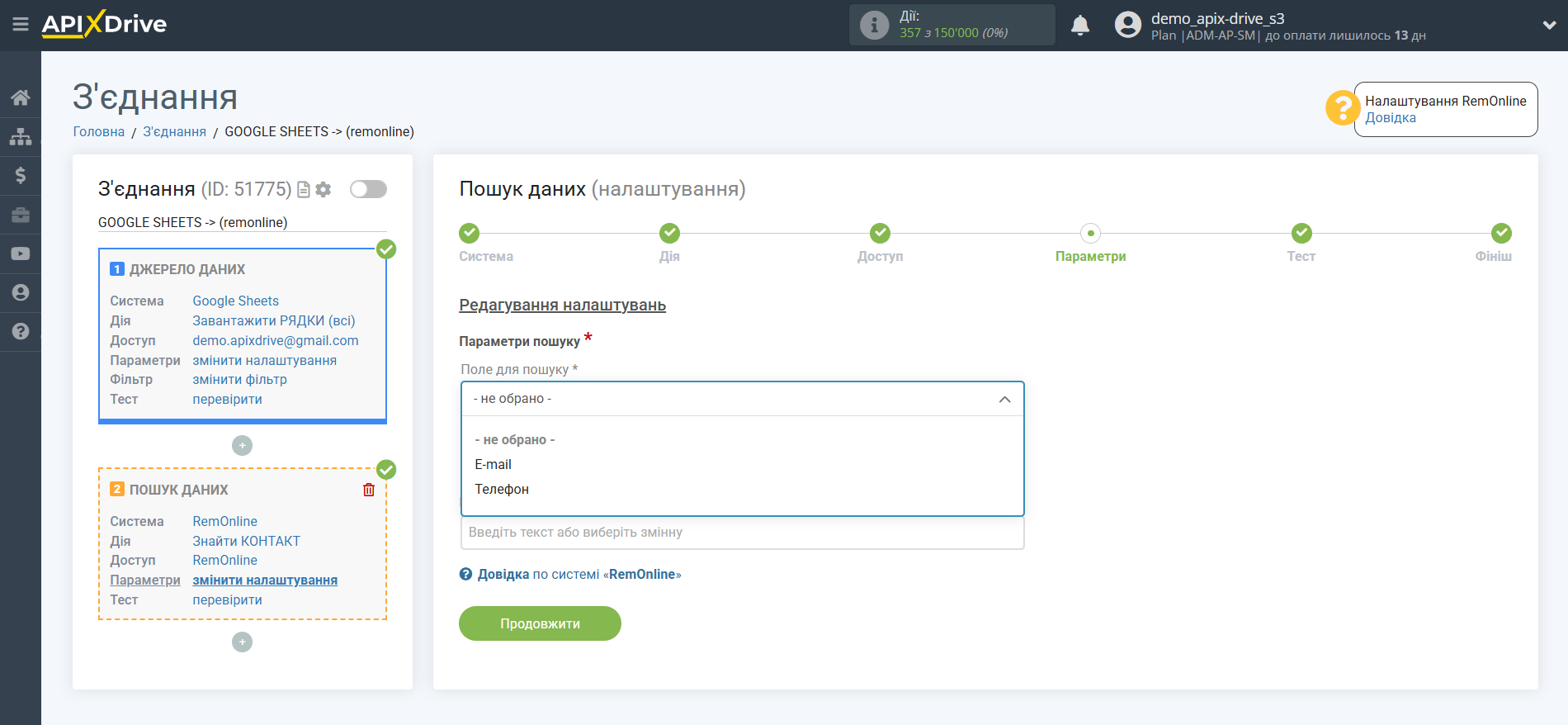1568x725 pixels.
Task: Open the actions info icon
Action: 874,25
